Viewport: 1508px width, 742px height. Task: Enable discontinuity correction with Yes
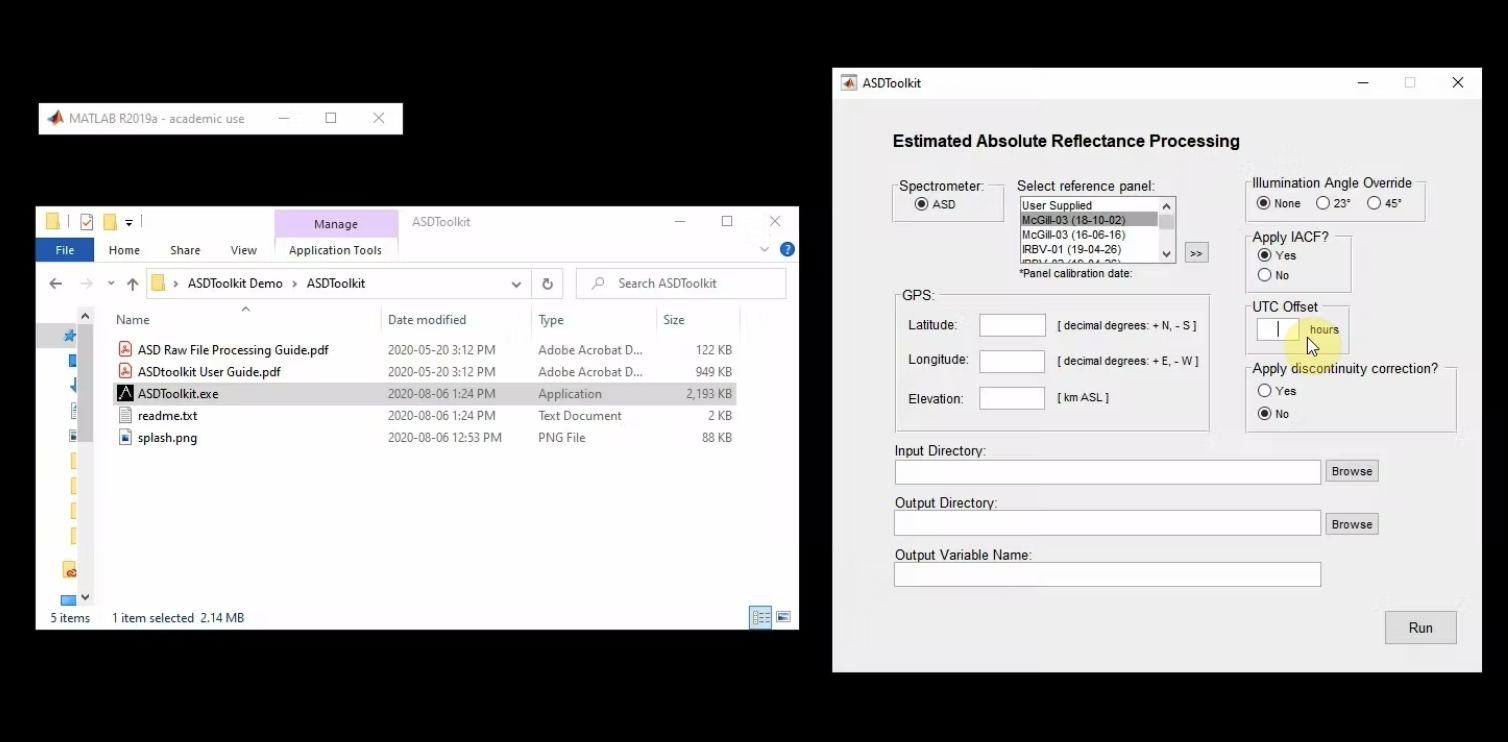(x=1264, y=391)
